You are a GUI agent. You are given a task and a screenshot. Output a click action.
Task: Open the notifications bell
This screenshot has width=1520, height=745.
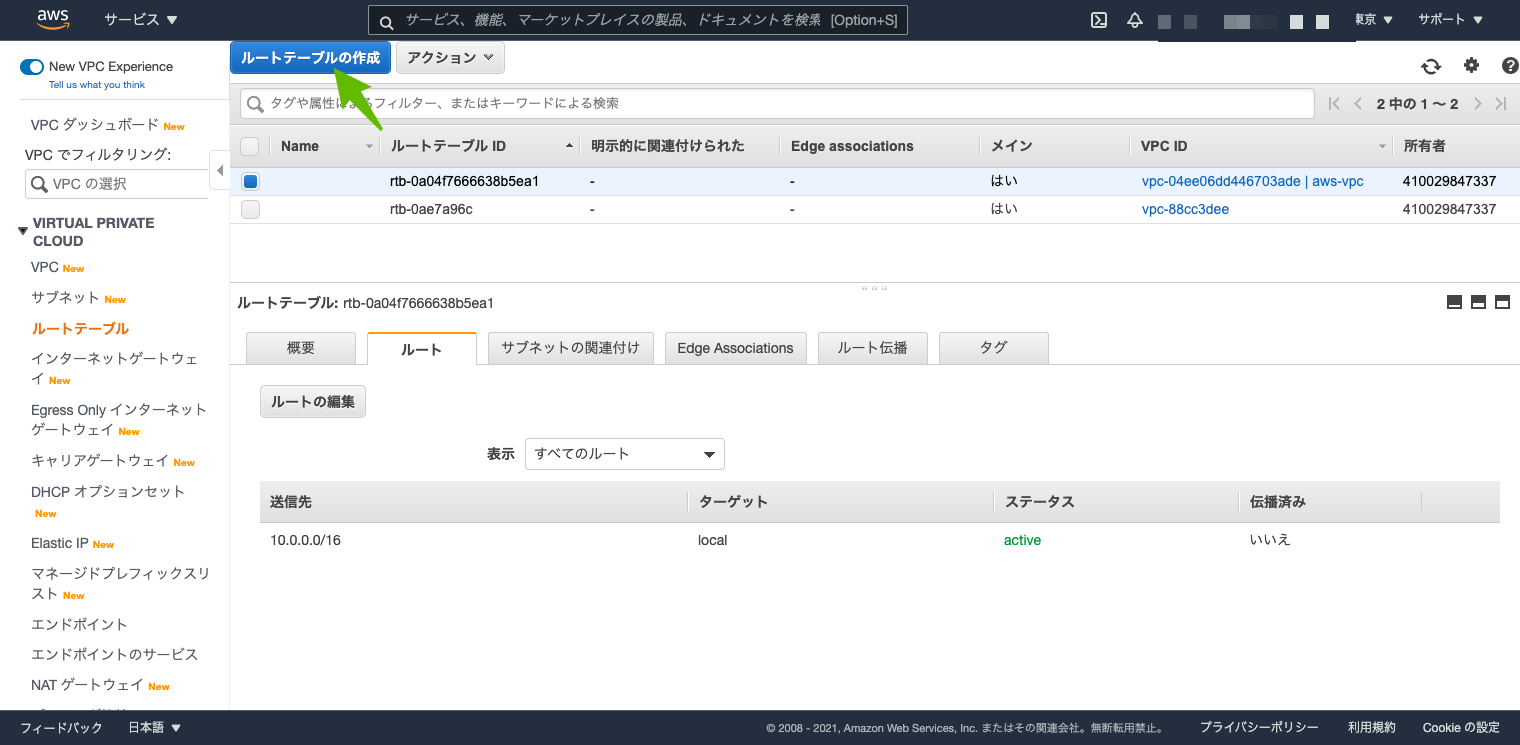click(1134, 20)
